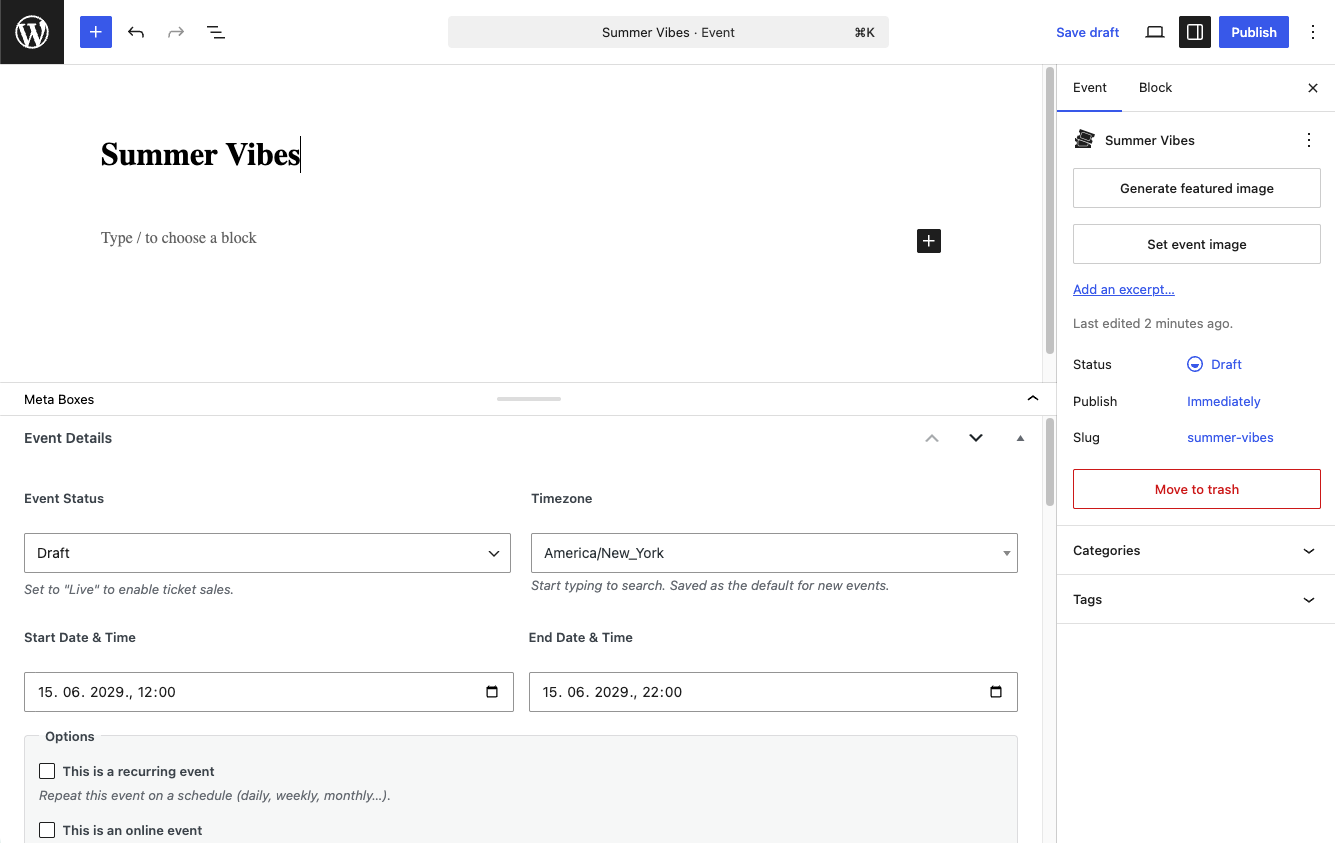Click the Publish button

tap(1254, 32)
